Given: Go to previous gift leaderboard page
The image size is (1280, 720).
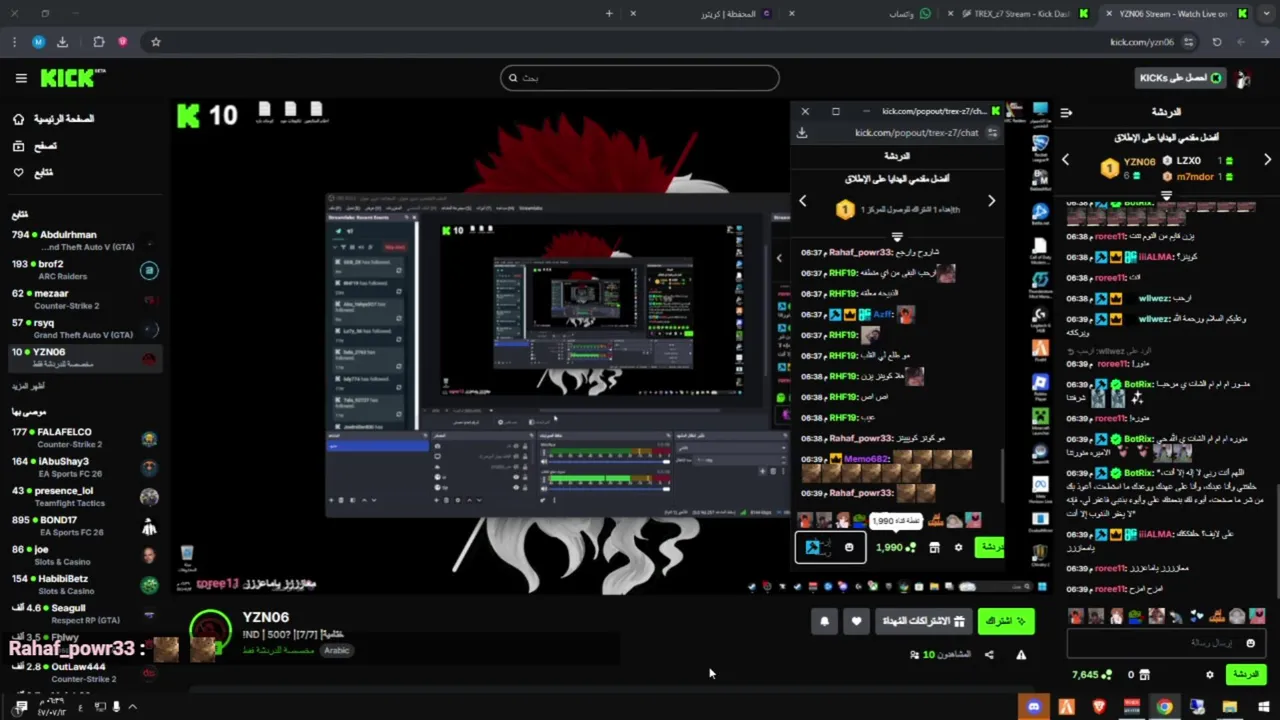Looking at the screenshot, I should [1065, 160].
